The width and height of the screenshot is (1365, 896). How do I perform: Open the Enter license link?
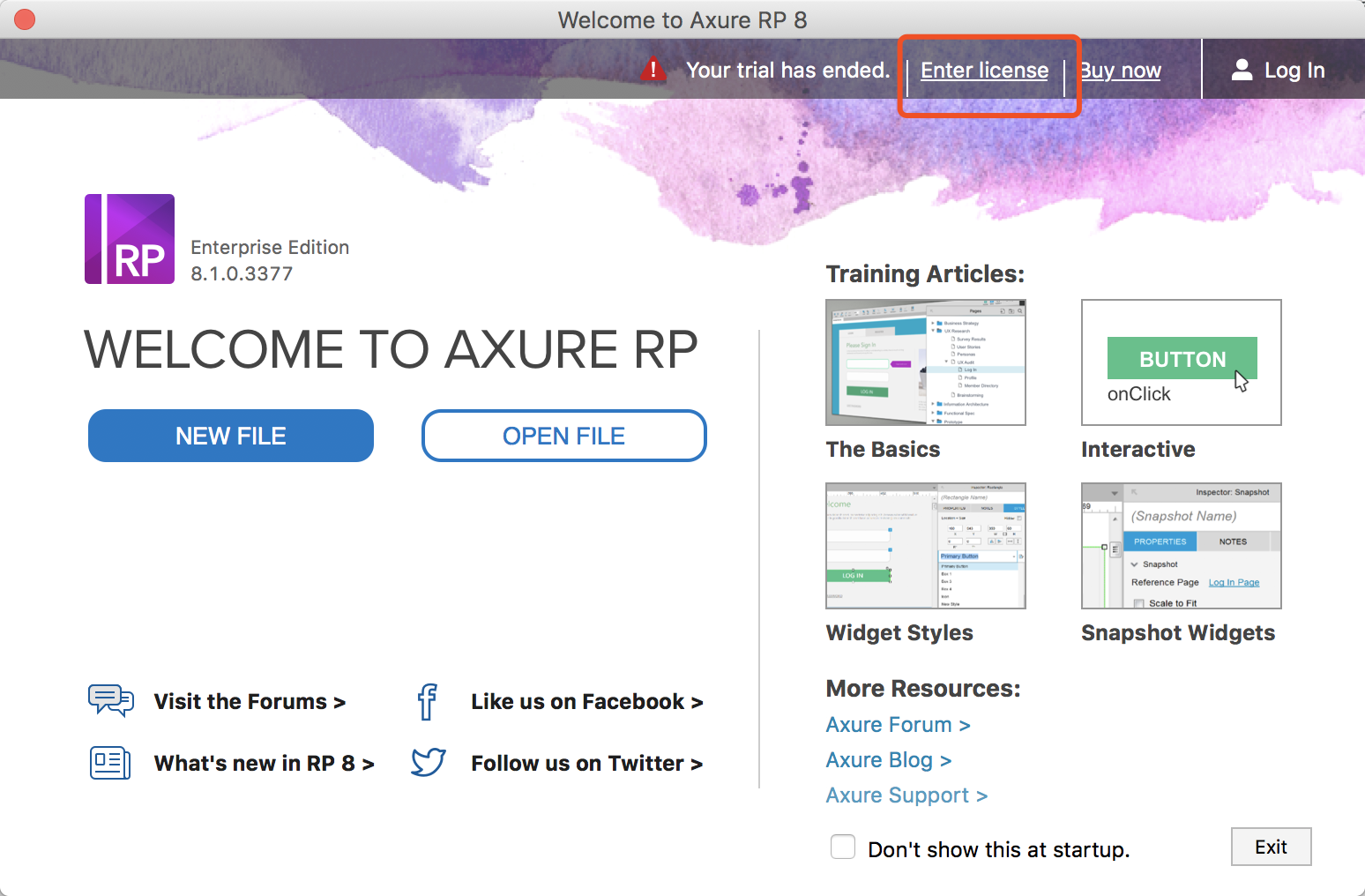(984, 71)
